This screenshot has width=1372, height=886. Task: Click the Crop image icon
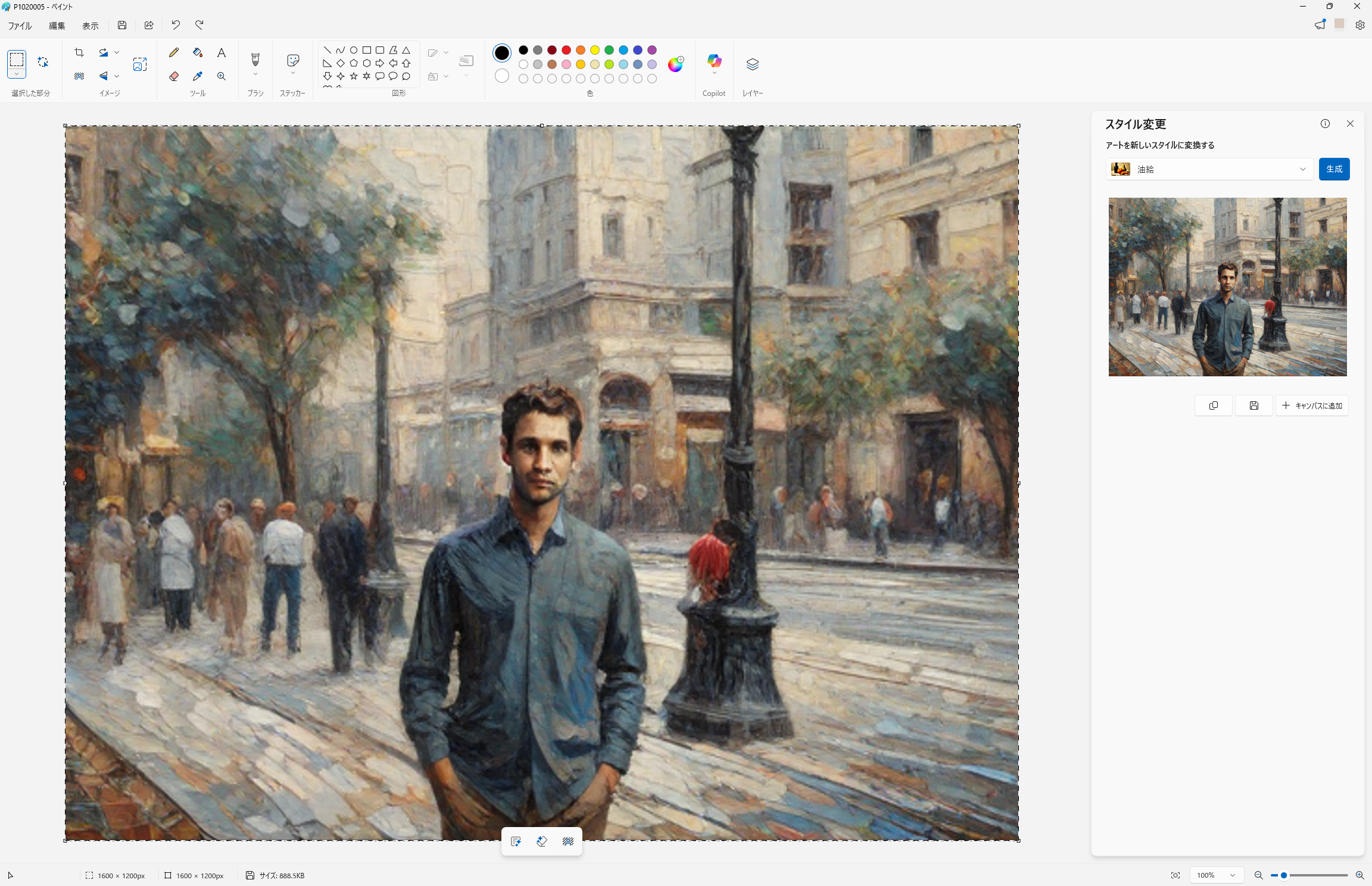tap(79, 53)
